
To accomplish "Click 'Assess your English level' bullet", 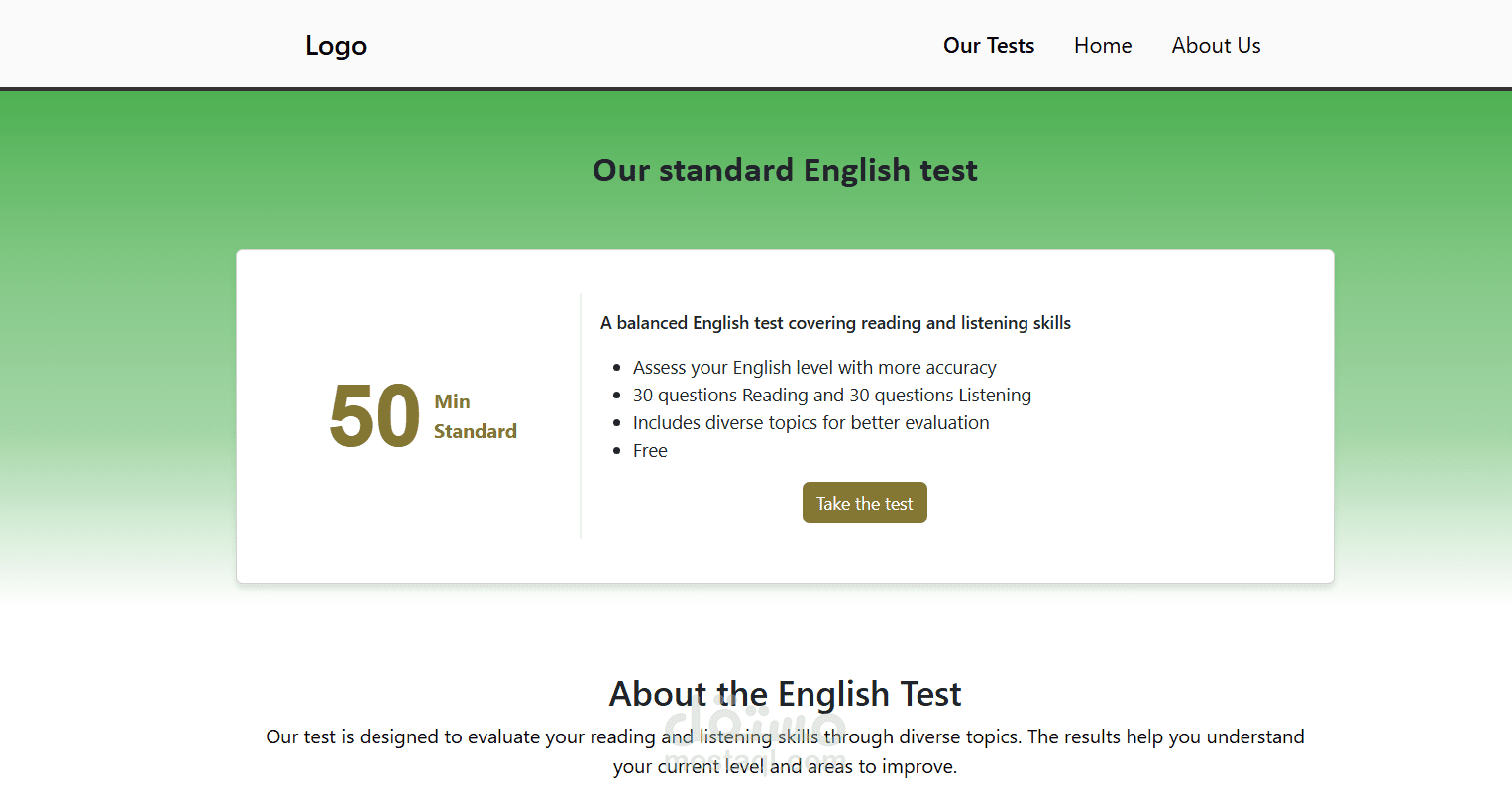I will coord(814,368).
